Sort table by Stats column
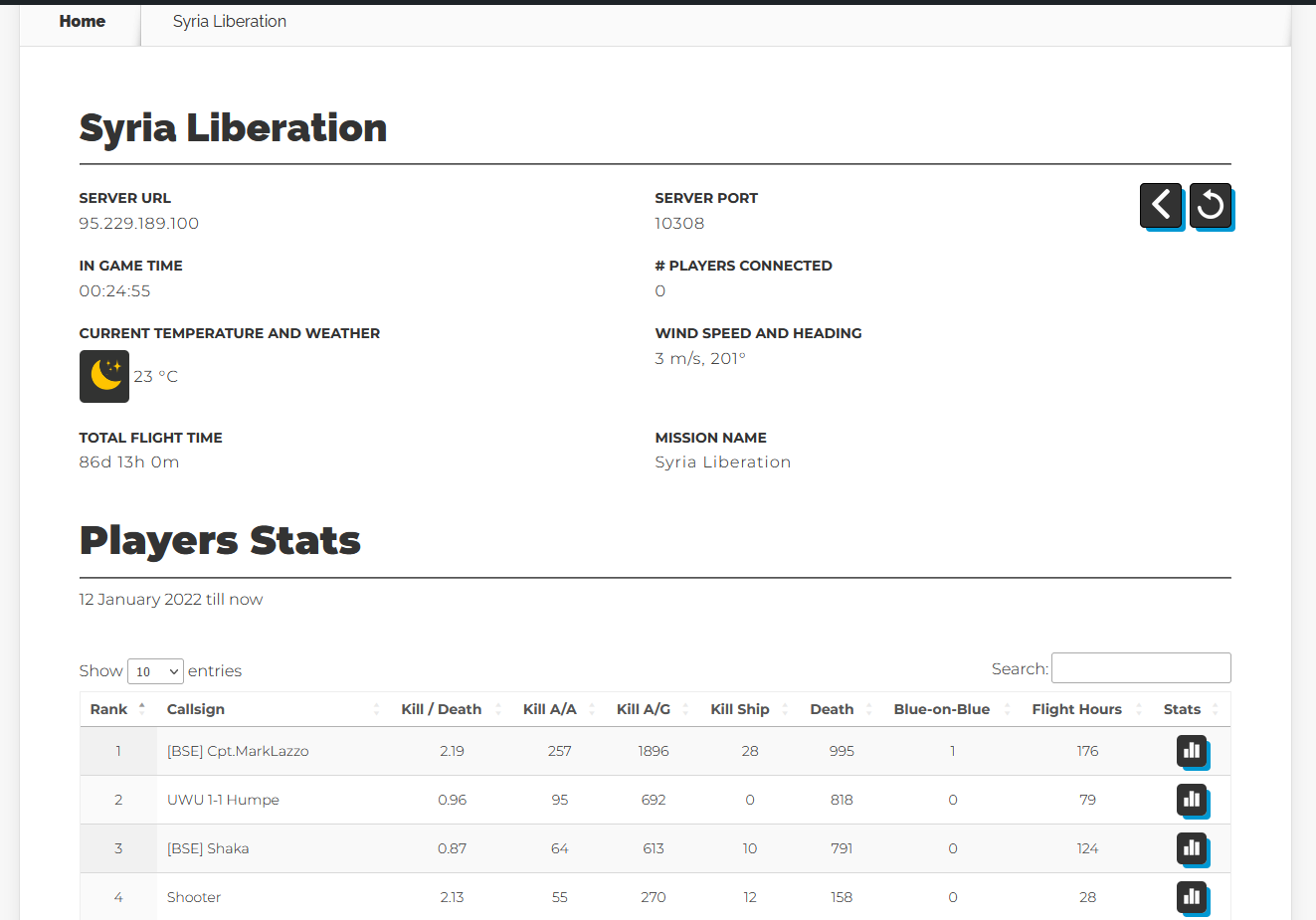 1192,709
